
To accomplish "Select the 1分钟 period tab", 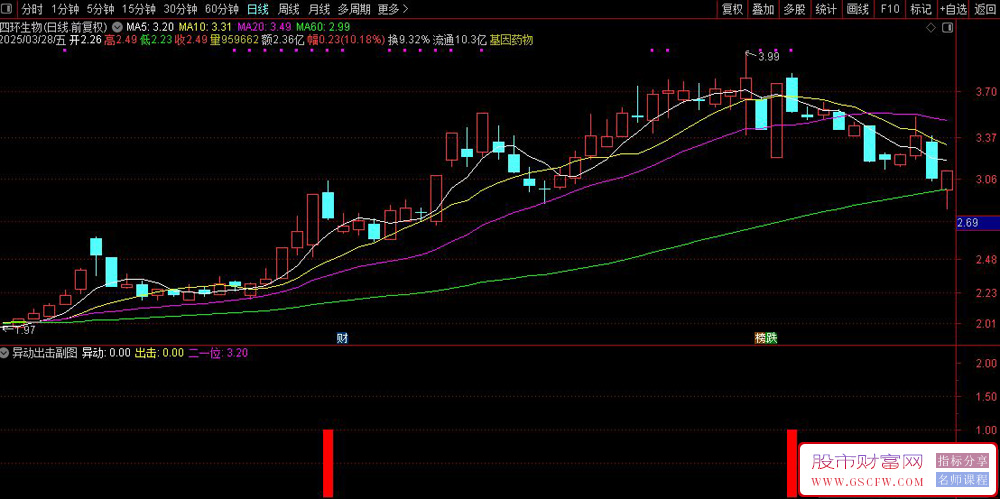I will click(64, 9).
